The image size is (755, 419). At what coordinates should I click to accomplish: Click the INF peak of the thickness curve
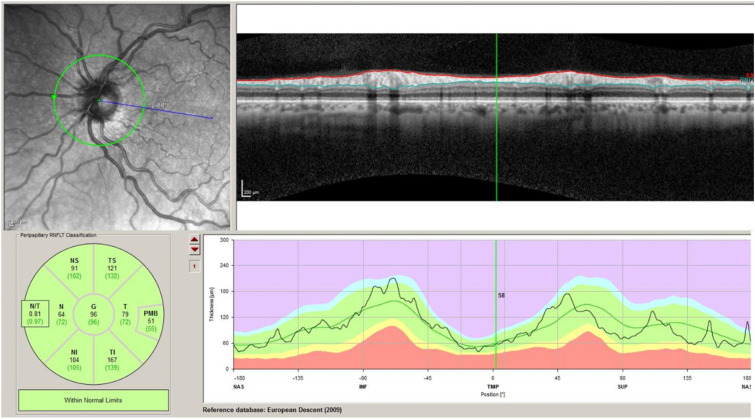394,279
